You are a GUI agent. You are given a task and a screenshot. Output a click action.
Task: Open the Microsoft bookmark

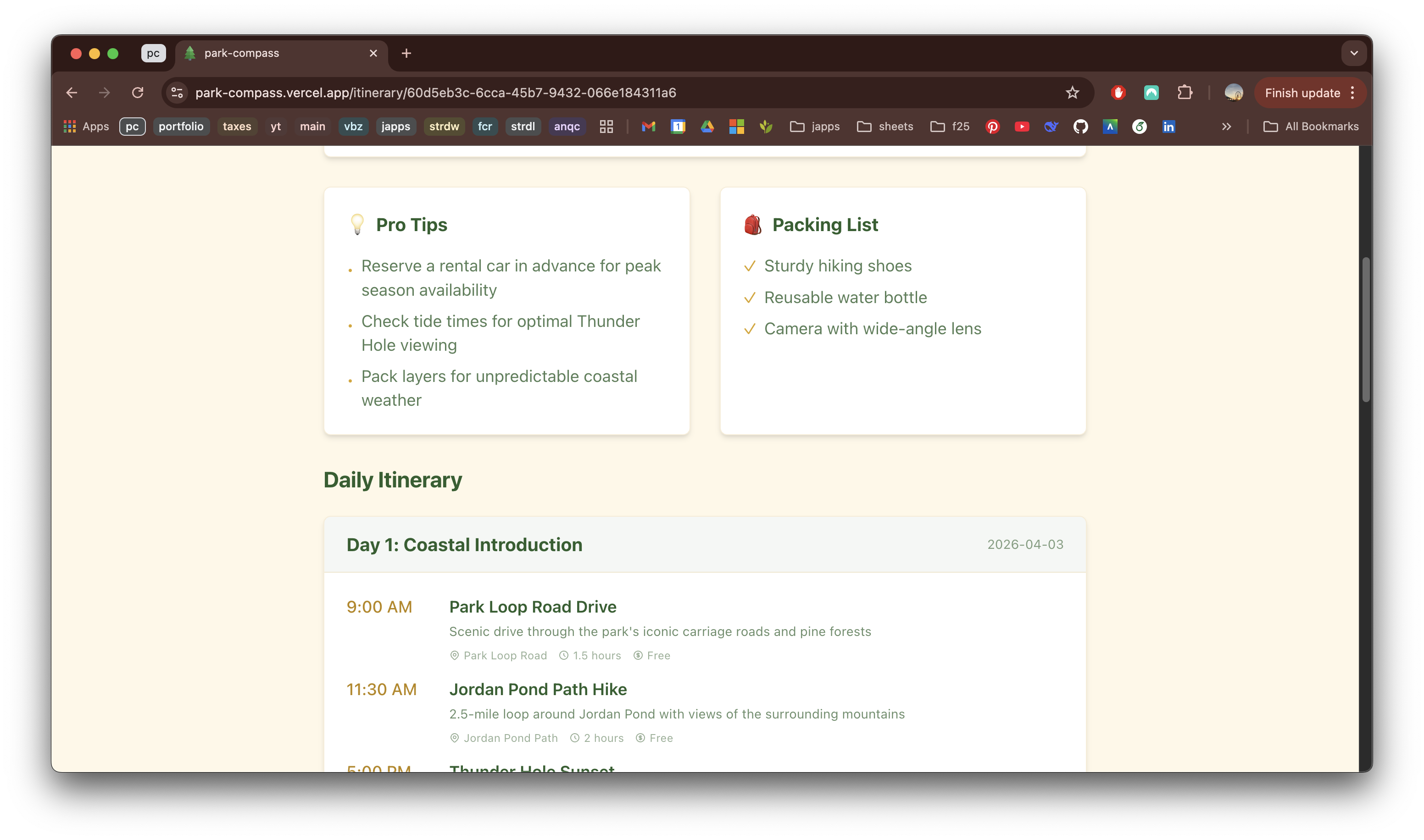pos(737,127)
